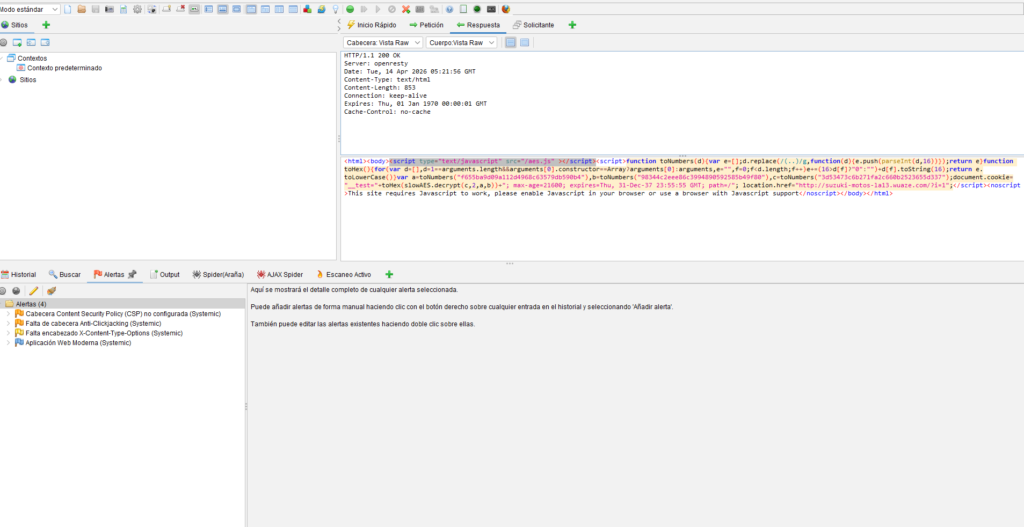Toggle Full Layout option

point(236,9)
